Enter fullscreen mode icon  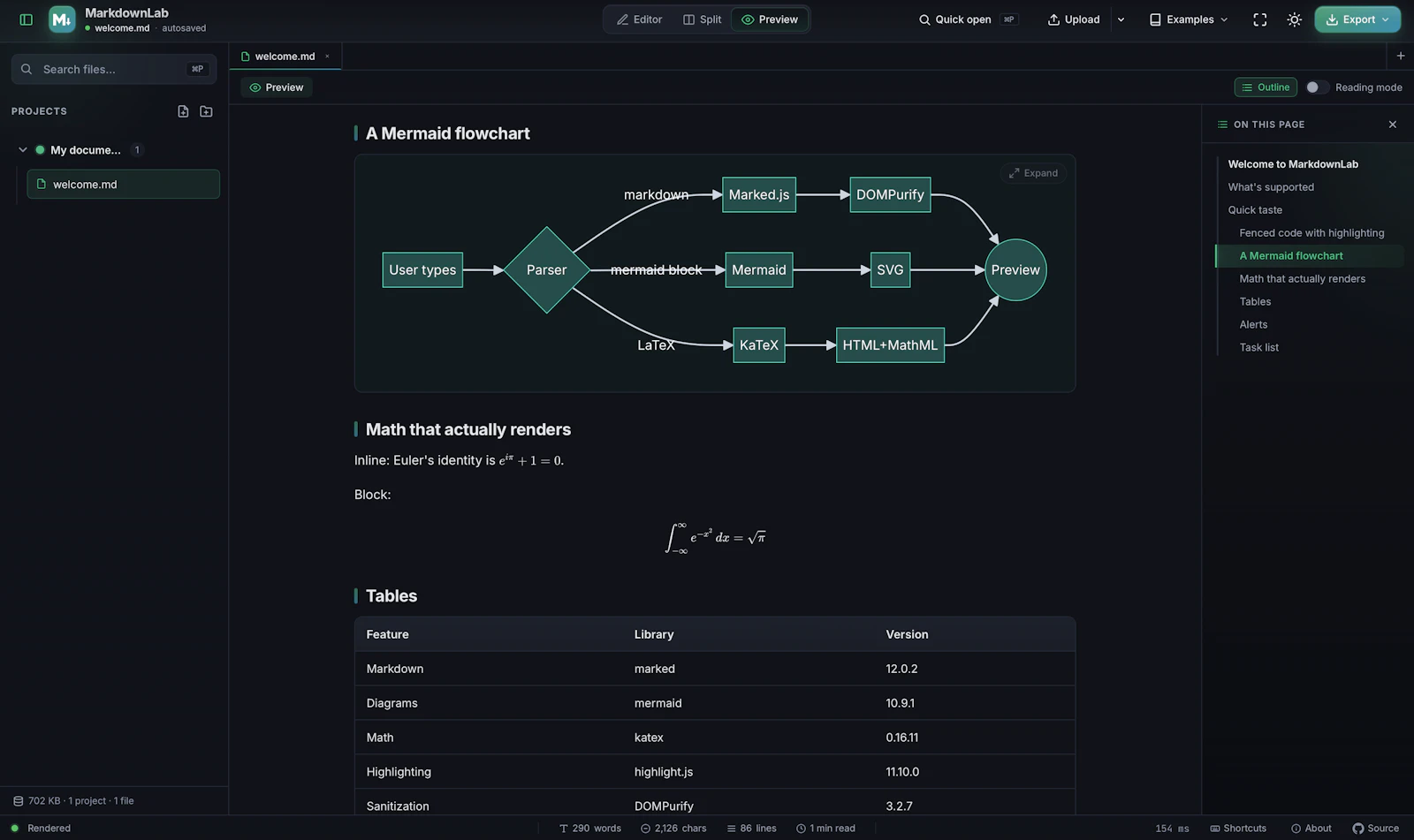point(1260,19)
